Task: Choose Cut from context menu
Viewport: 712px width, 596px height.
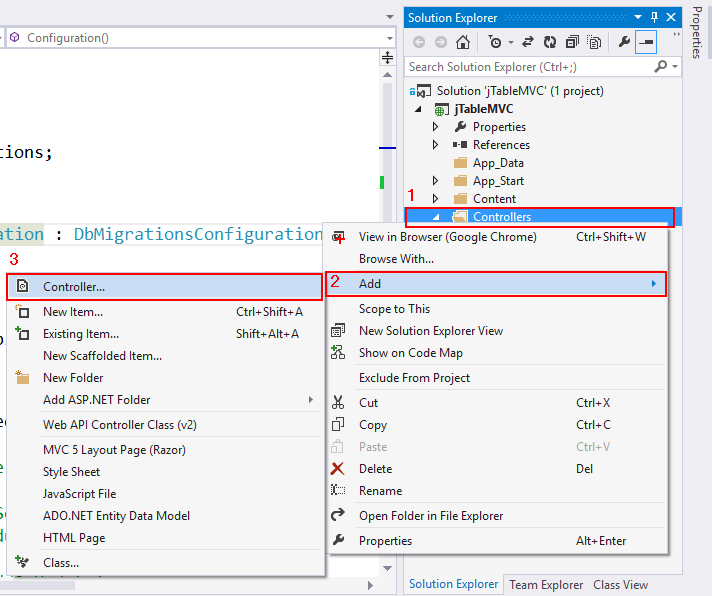Action: tap(496, 403)
